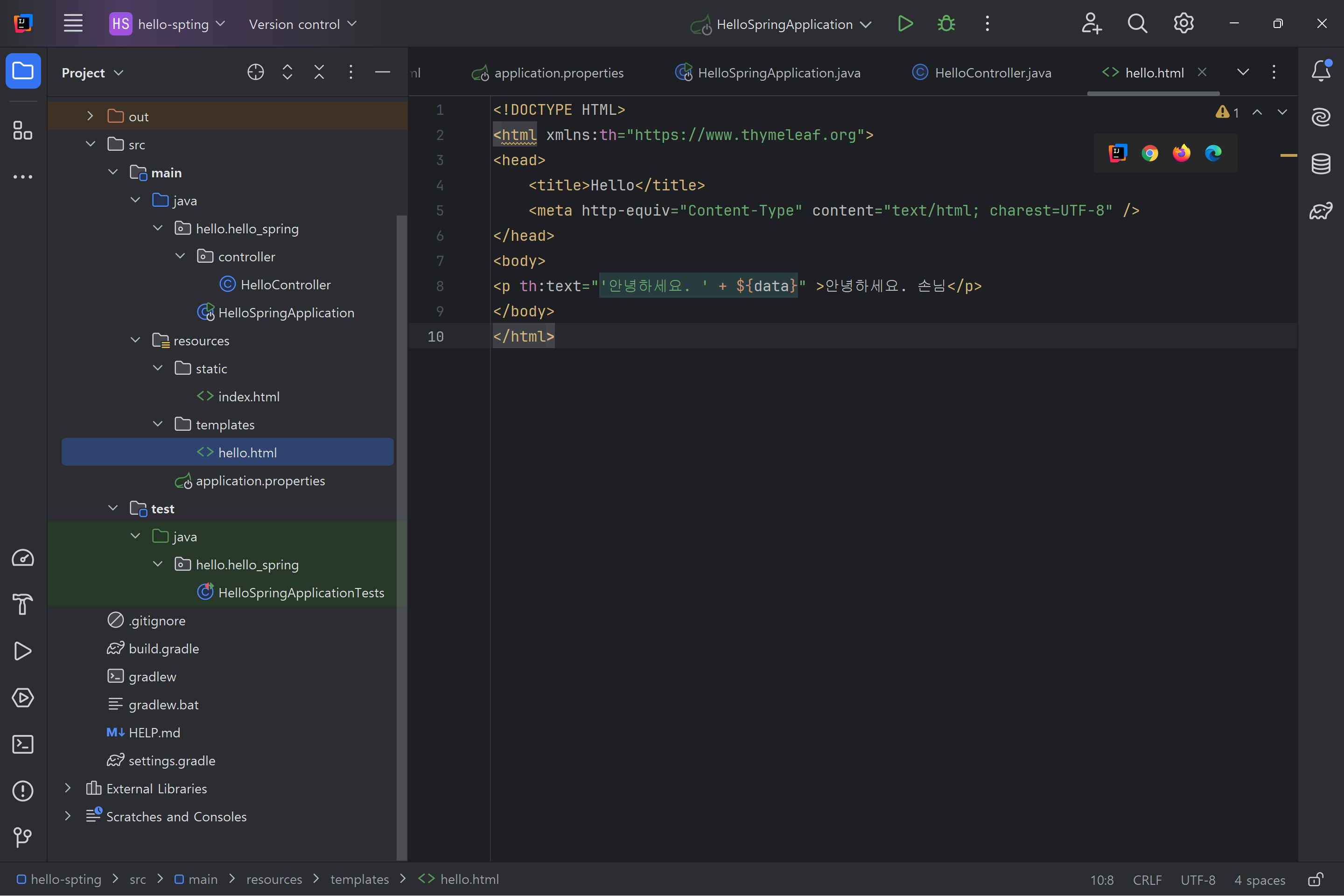
Task: Open the Database tool window icon
Action: click(x=1321, y=164)
